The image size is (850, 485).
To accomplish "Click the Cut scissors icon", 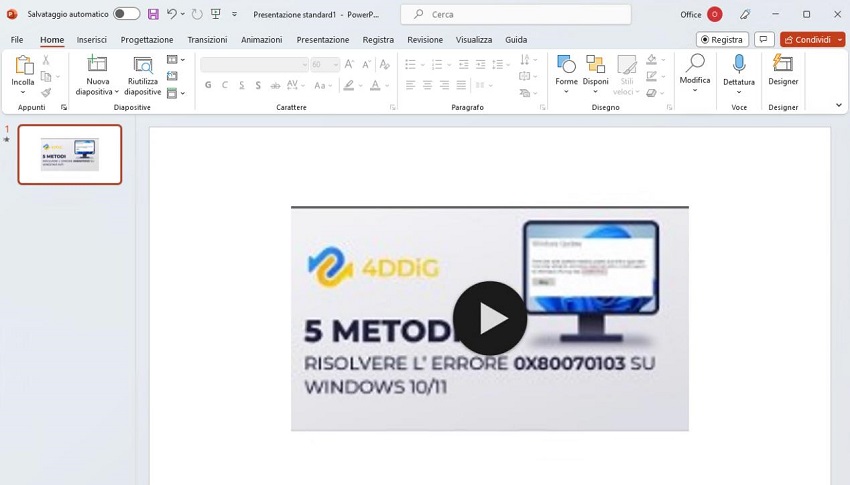I will (x=46, y=60).
